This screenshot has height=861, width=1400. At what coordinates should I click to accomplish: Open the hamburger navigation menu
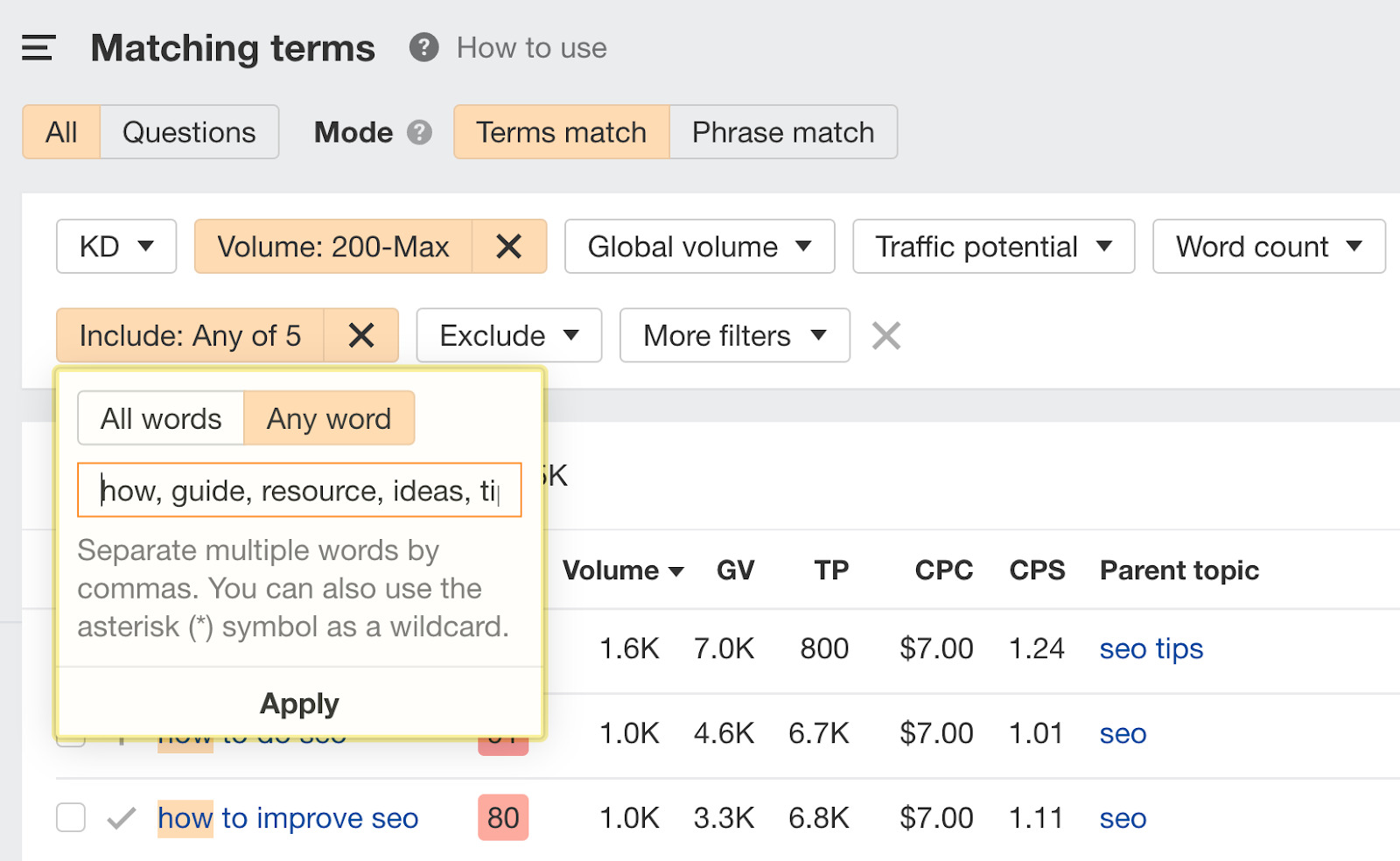tap(37, 48)
